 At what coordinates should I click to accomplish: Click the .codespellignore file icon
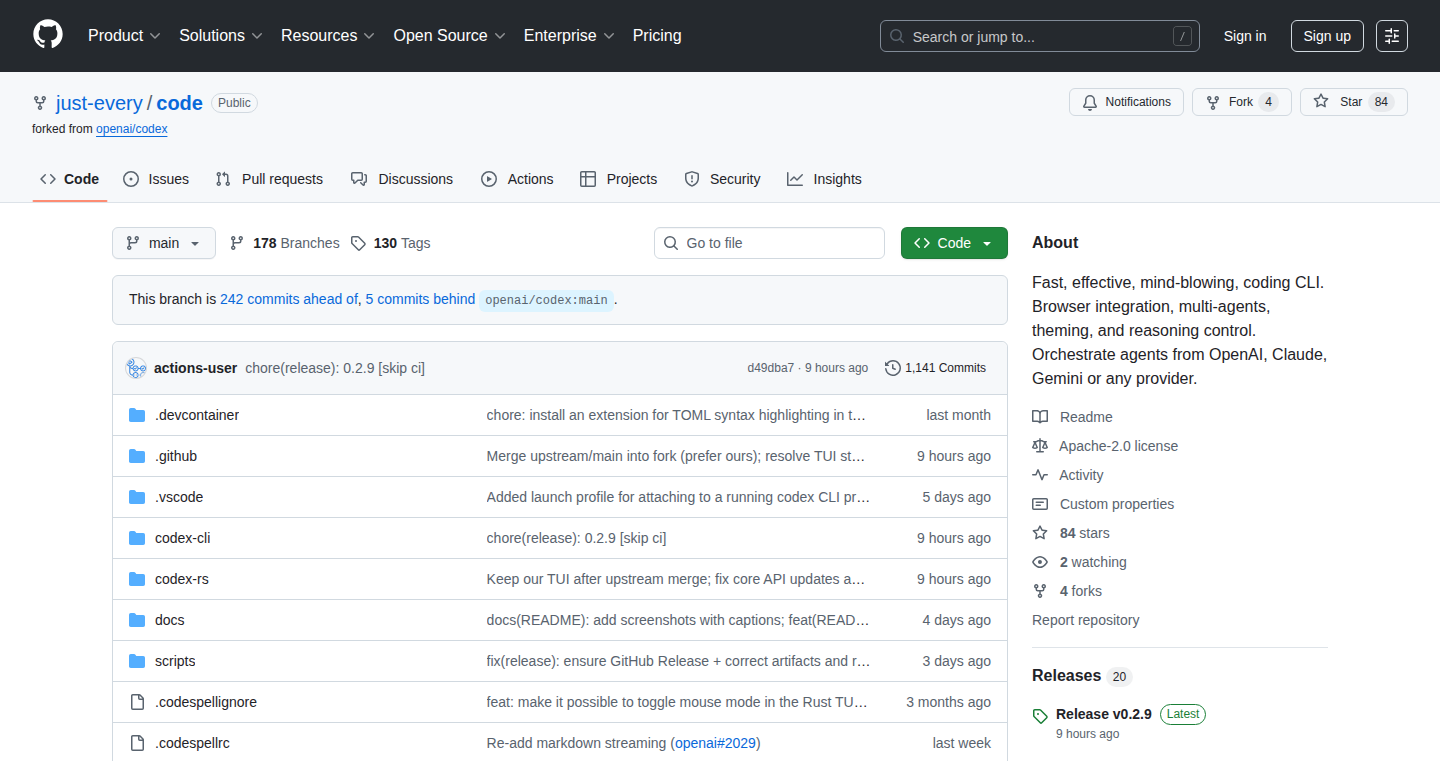137,702
